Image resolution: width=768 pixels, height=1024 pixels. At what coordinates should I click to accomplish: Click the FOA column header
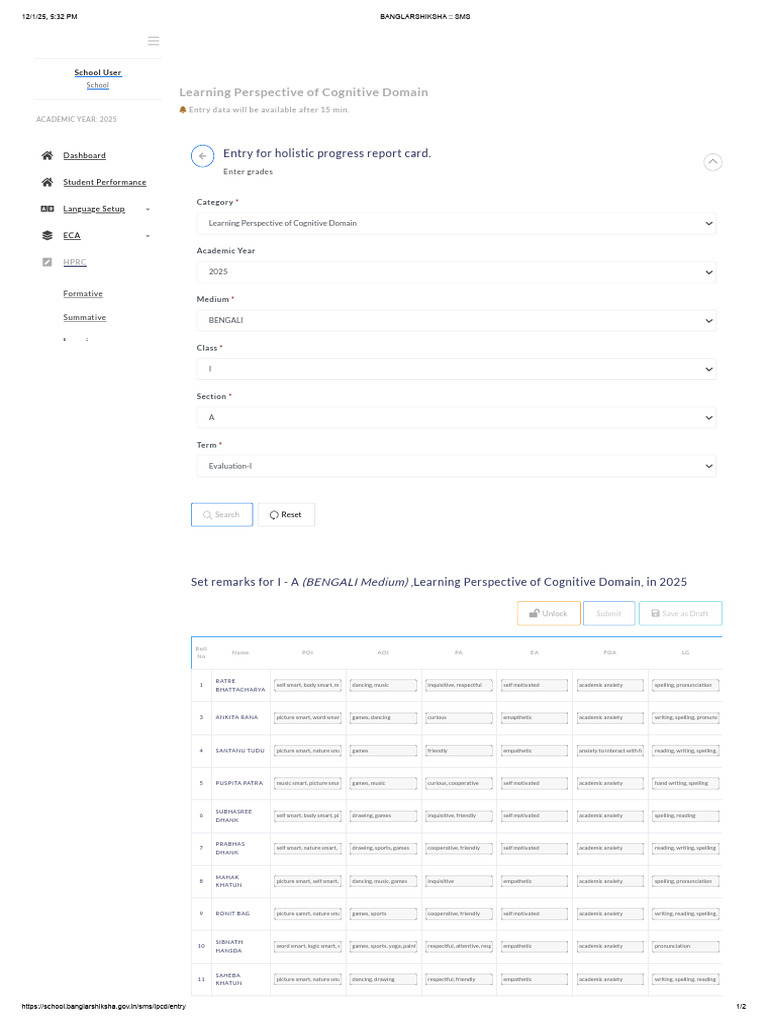pos(610,653)
